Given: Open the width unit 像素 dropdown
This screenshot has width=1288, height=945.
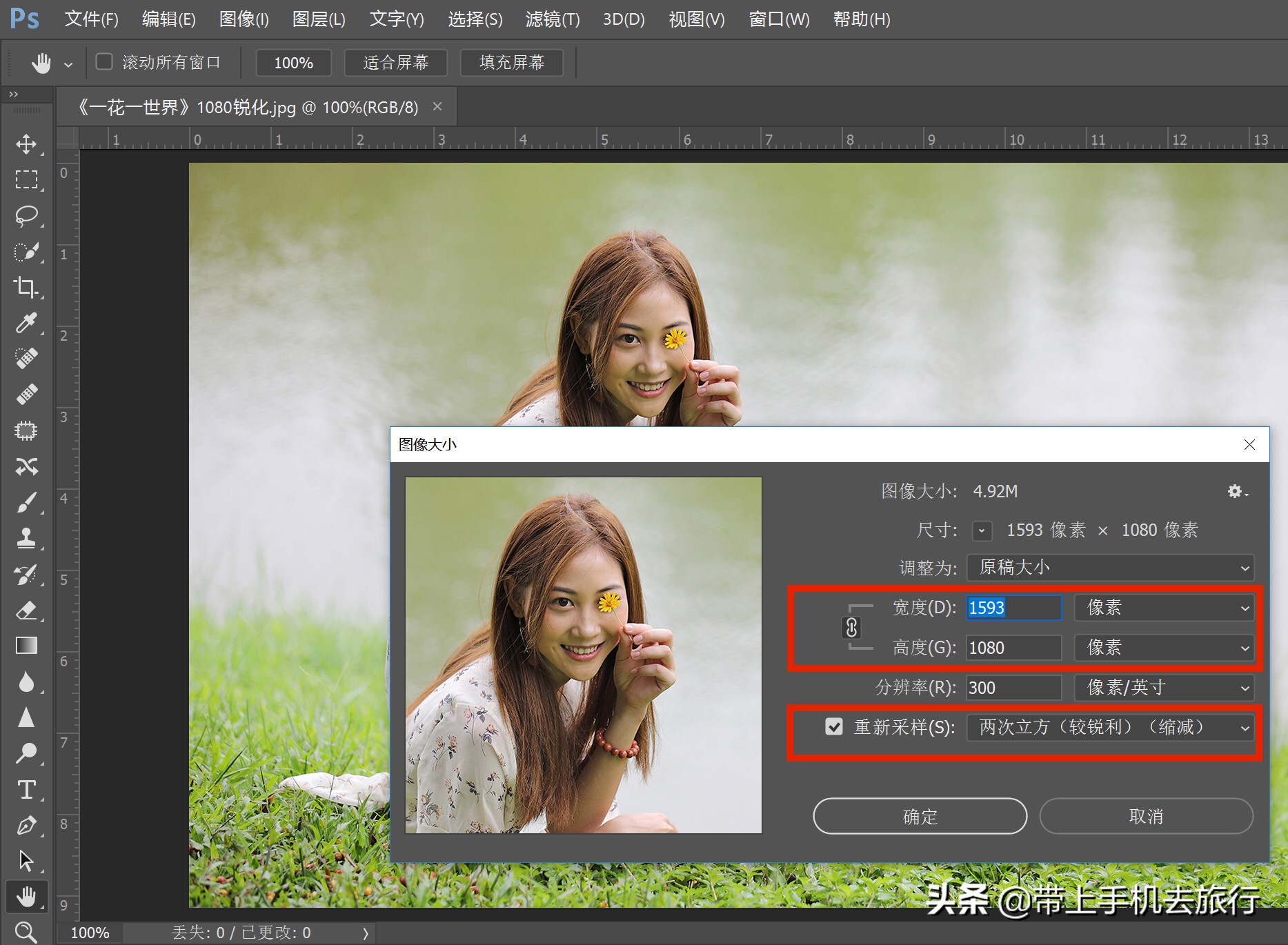Looking at the screenshot, I should click(1164, 608).
